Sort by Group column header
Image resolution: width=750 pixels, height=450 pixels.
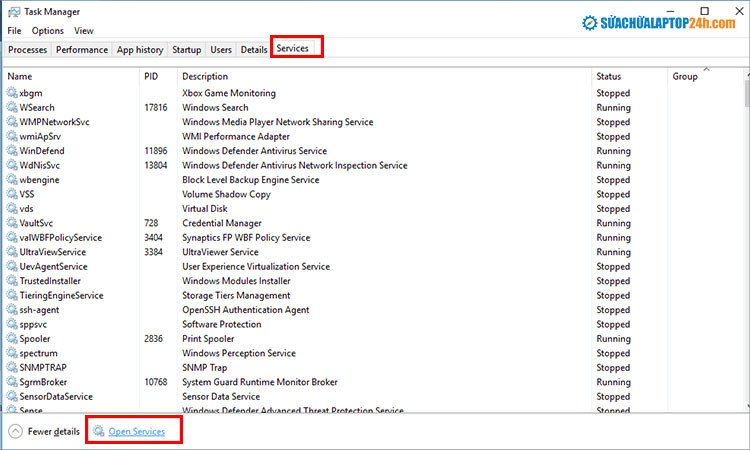pyautogui.click(x=706, y=76)
